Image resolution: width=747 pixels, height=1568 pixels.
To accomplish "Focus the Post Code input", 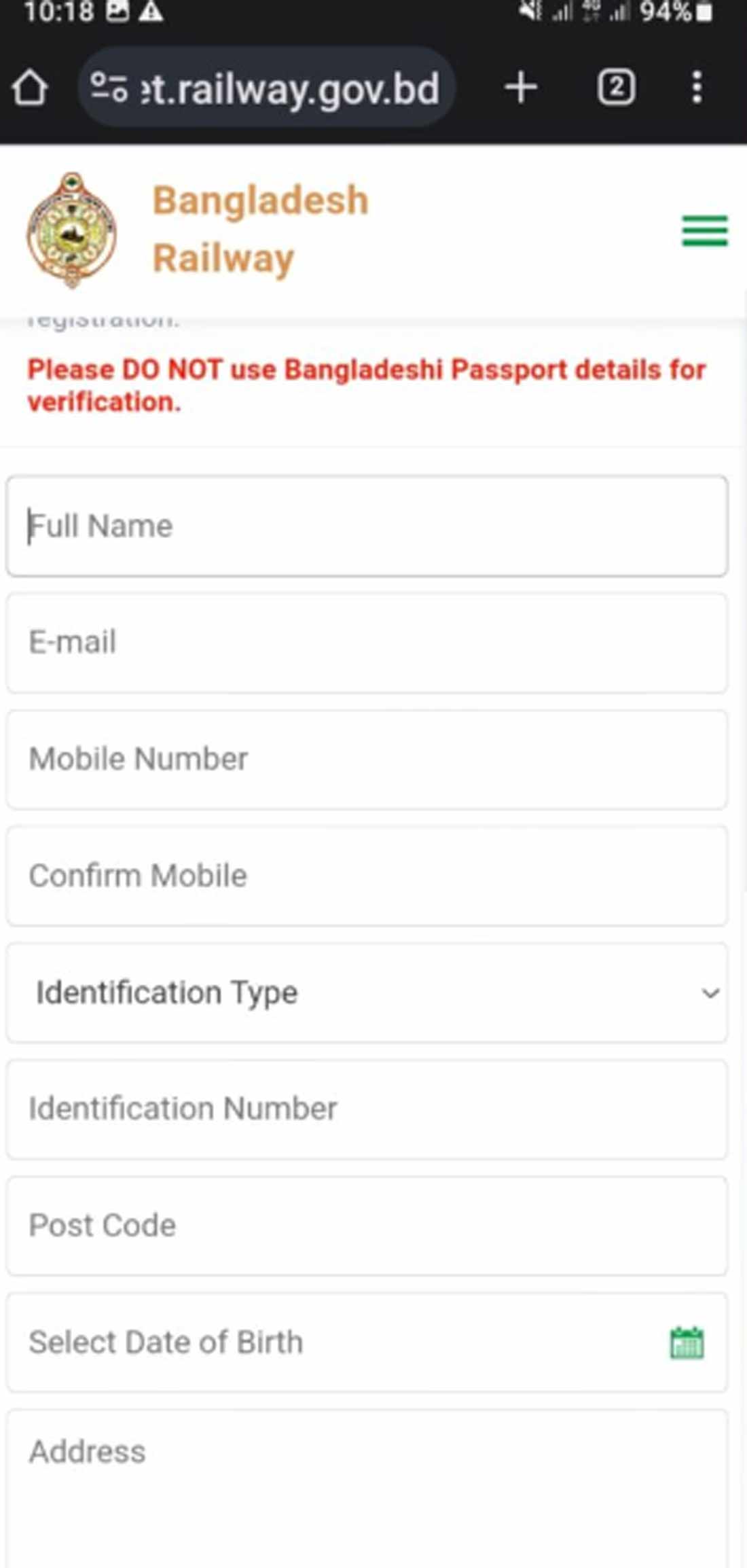I will point(367,1226).
